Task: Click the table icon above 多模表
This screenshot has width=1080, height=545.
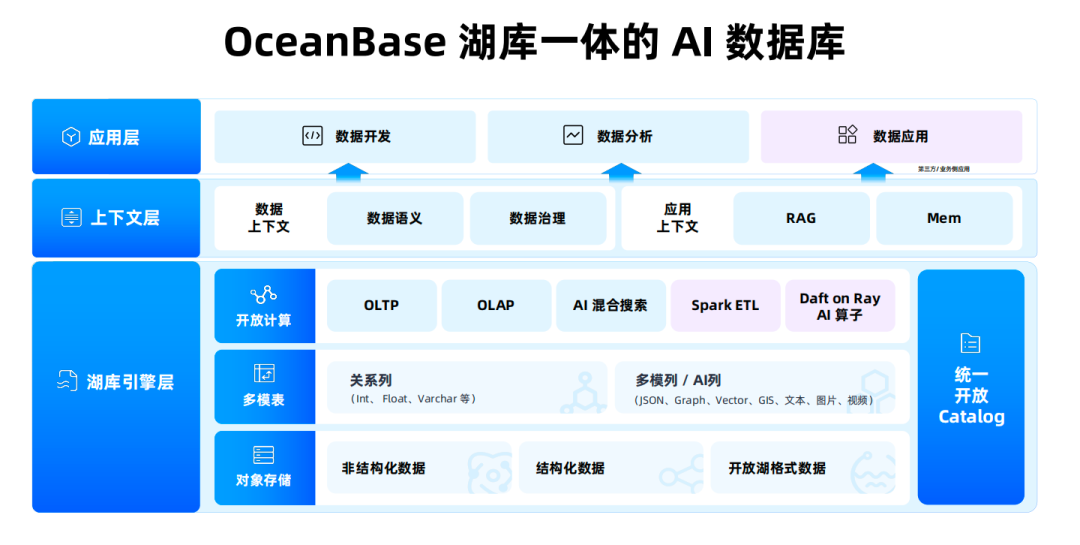Action: [264, 373]
